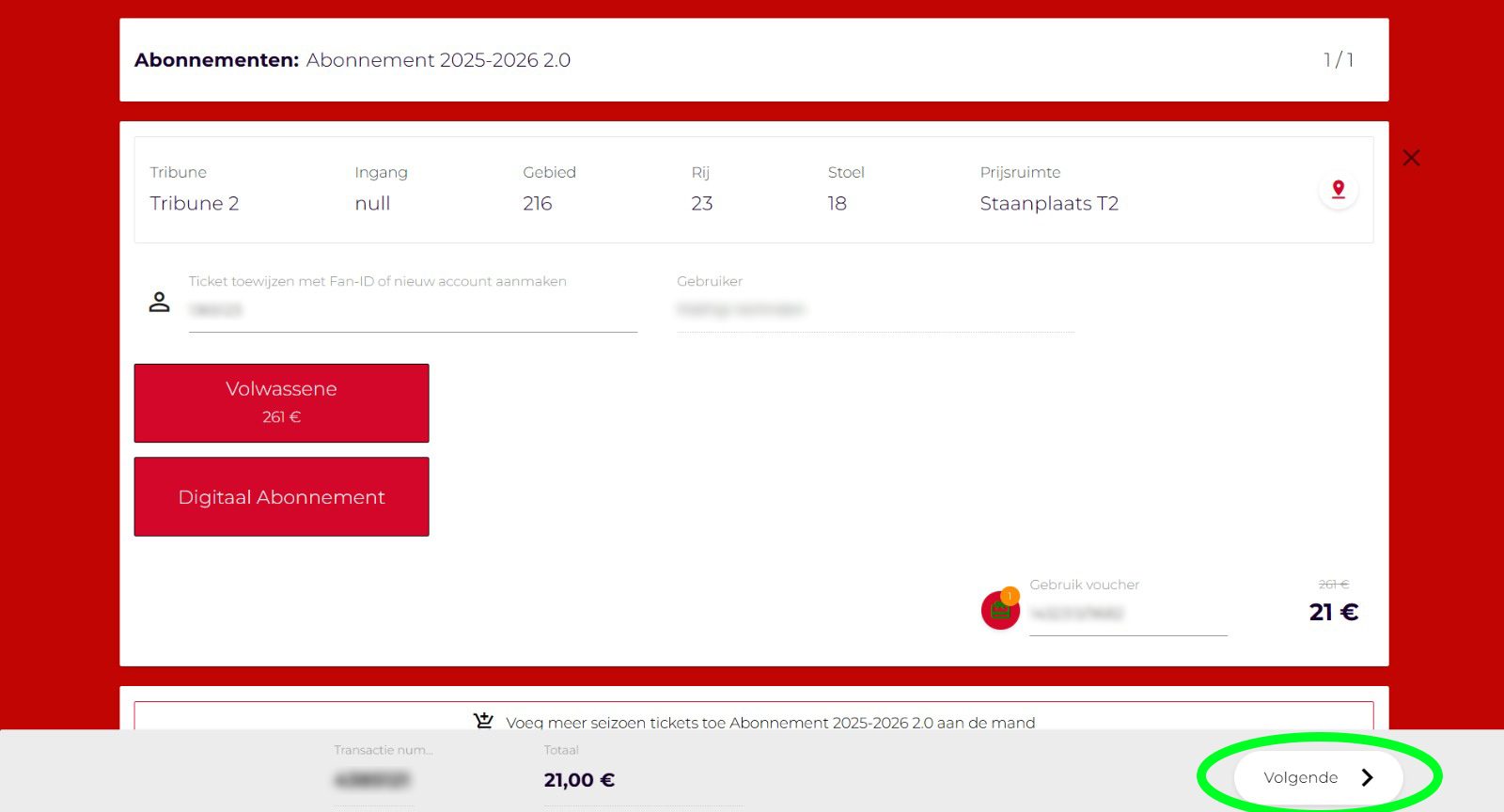
Task: Click the Staanplaats T2 price zone value
Action: point(1048,204)
